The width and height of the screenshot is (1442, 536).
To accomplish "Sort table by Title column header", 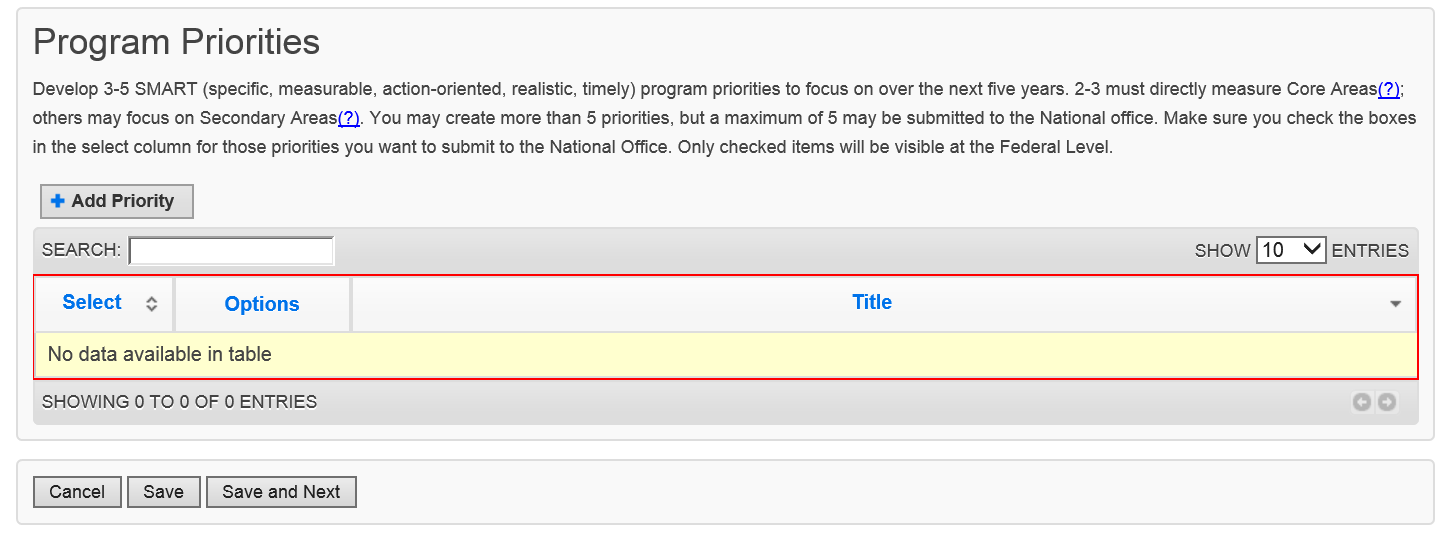I will (872, 302).
